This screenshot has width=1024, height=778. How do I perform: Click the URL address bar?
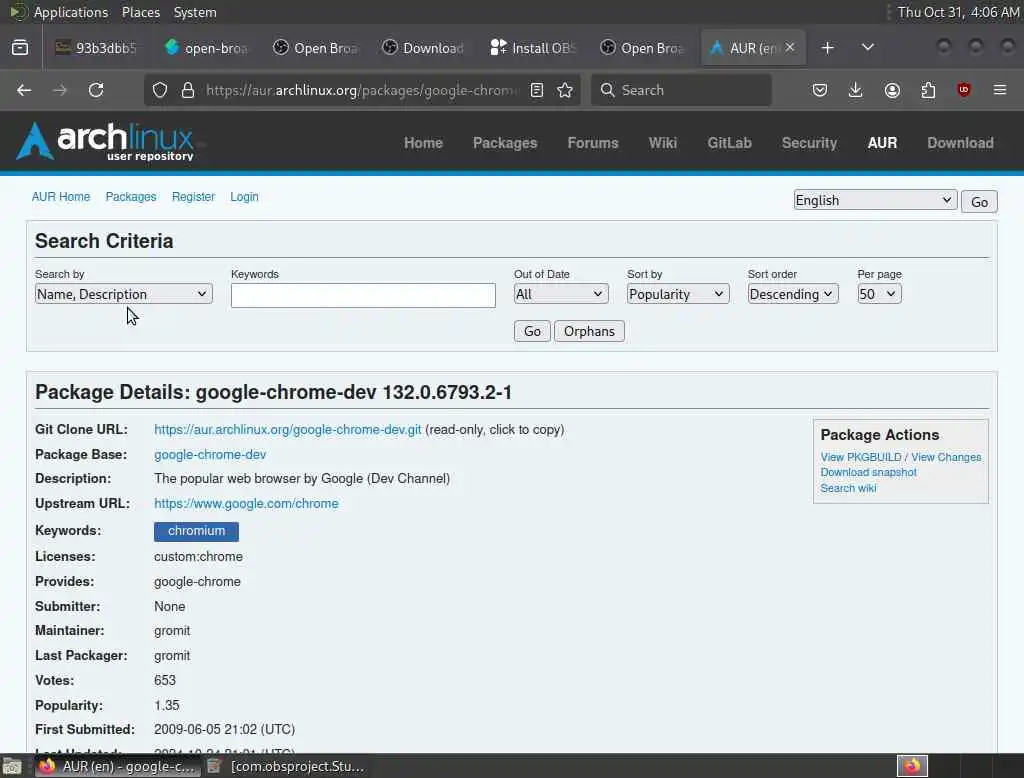361,90
